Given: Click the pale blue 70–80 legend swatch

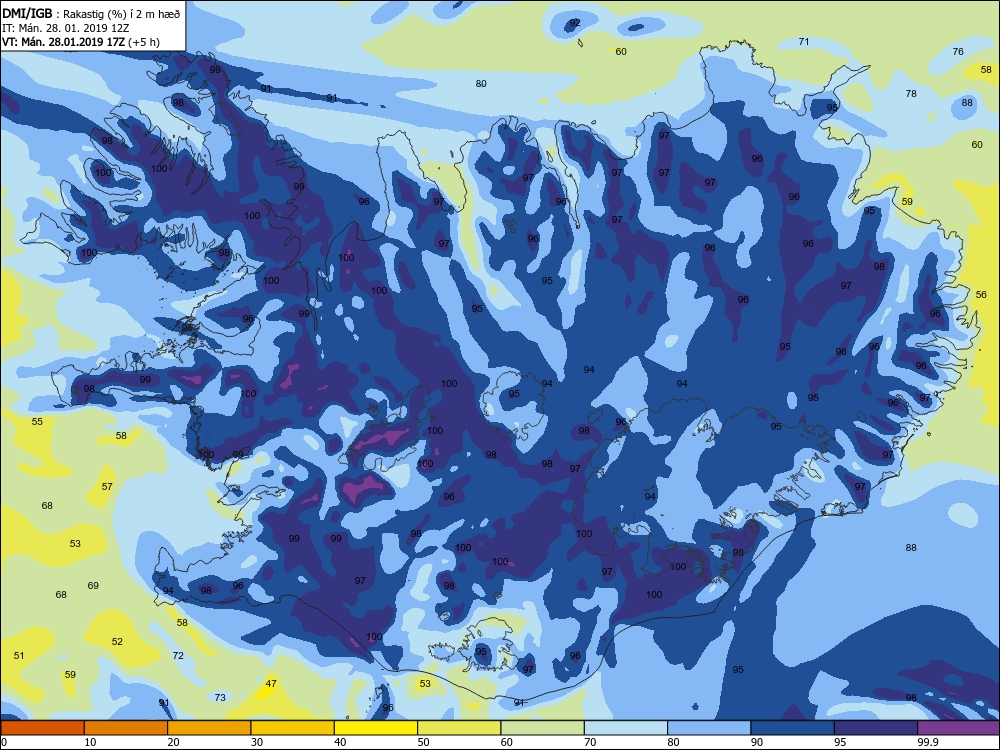Looking at the screenshot, I should pos(626,728).
